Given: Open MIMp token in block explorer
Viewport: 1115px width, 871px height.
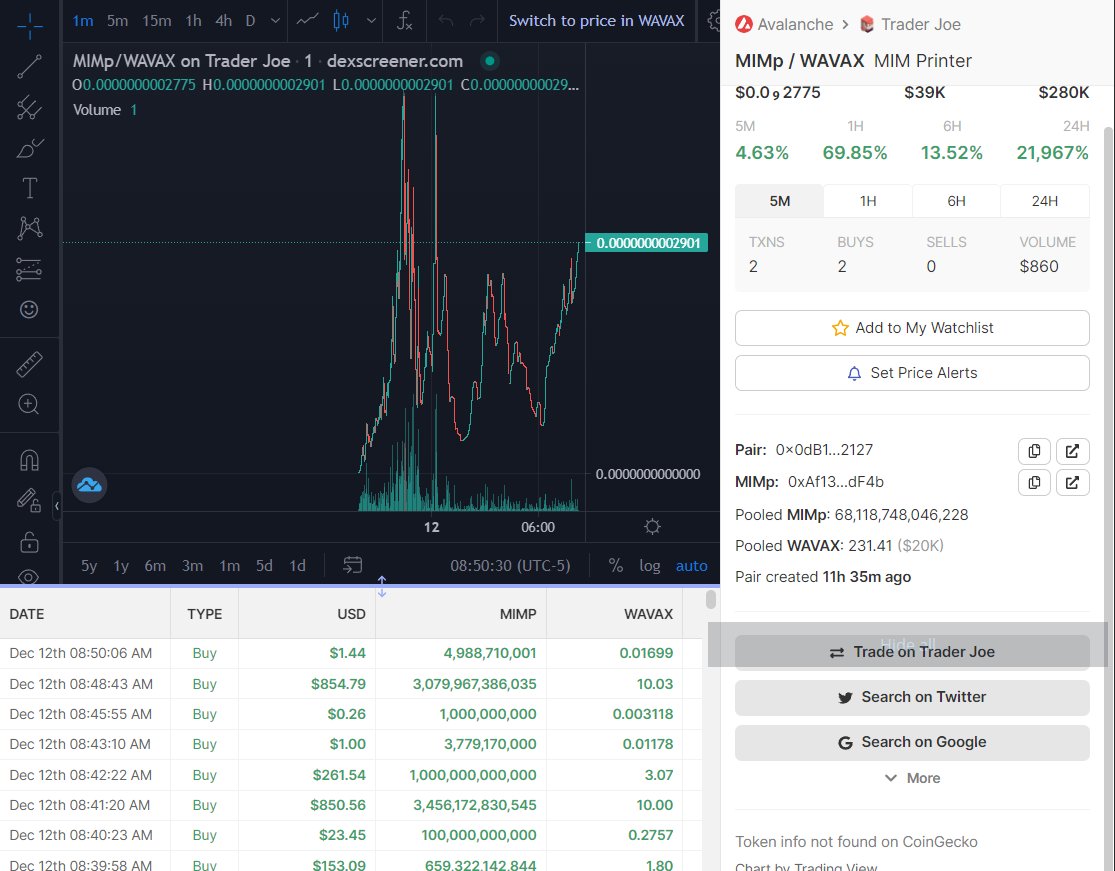Looking at the screenshot, I should point(1072,483).
